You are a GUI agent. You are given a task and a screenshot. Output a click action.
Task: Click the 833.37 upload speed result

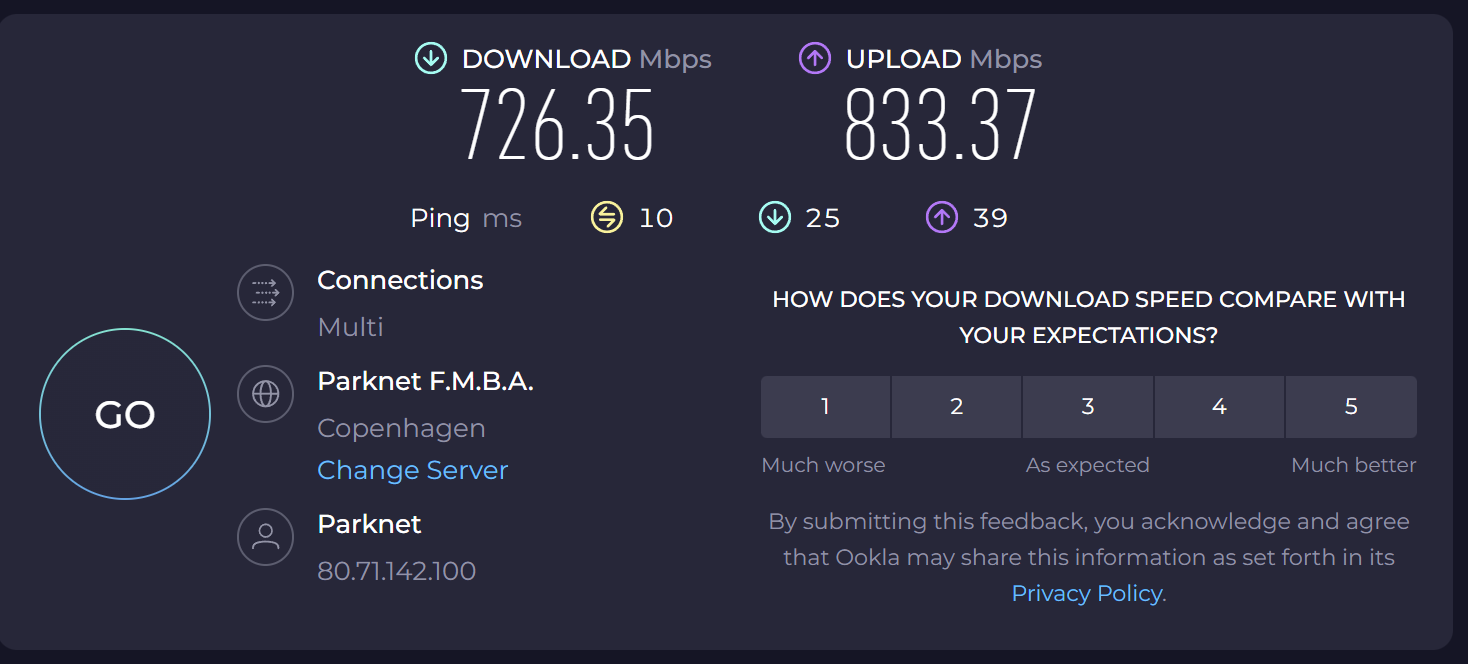[x=940, y=126]
